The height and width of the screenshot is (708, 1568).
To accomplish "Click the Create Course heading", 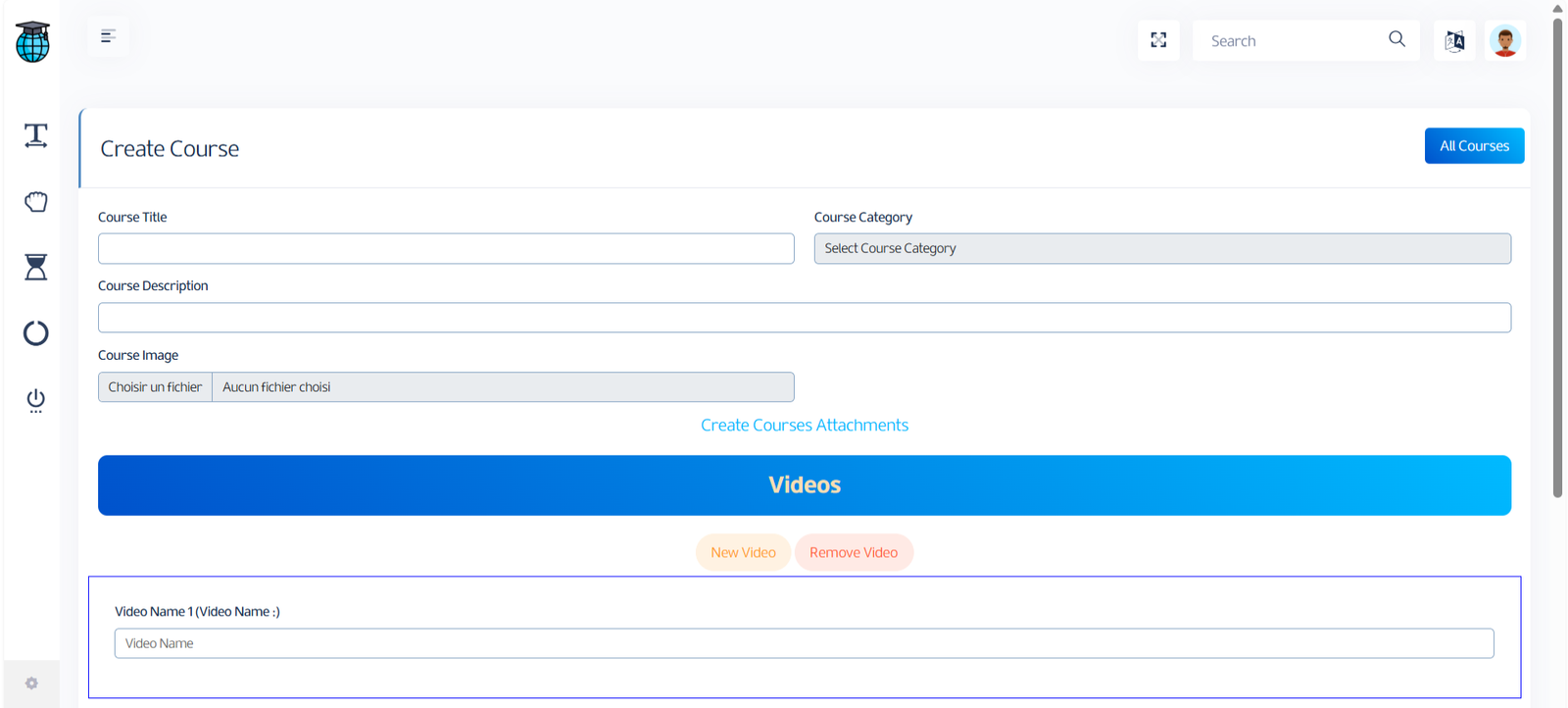I will [170, 149].
